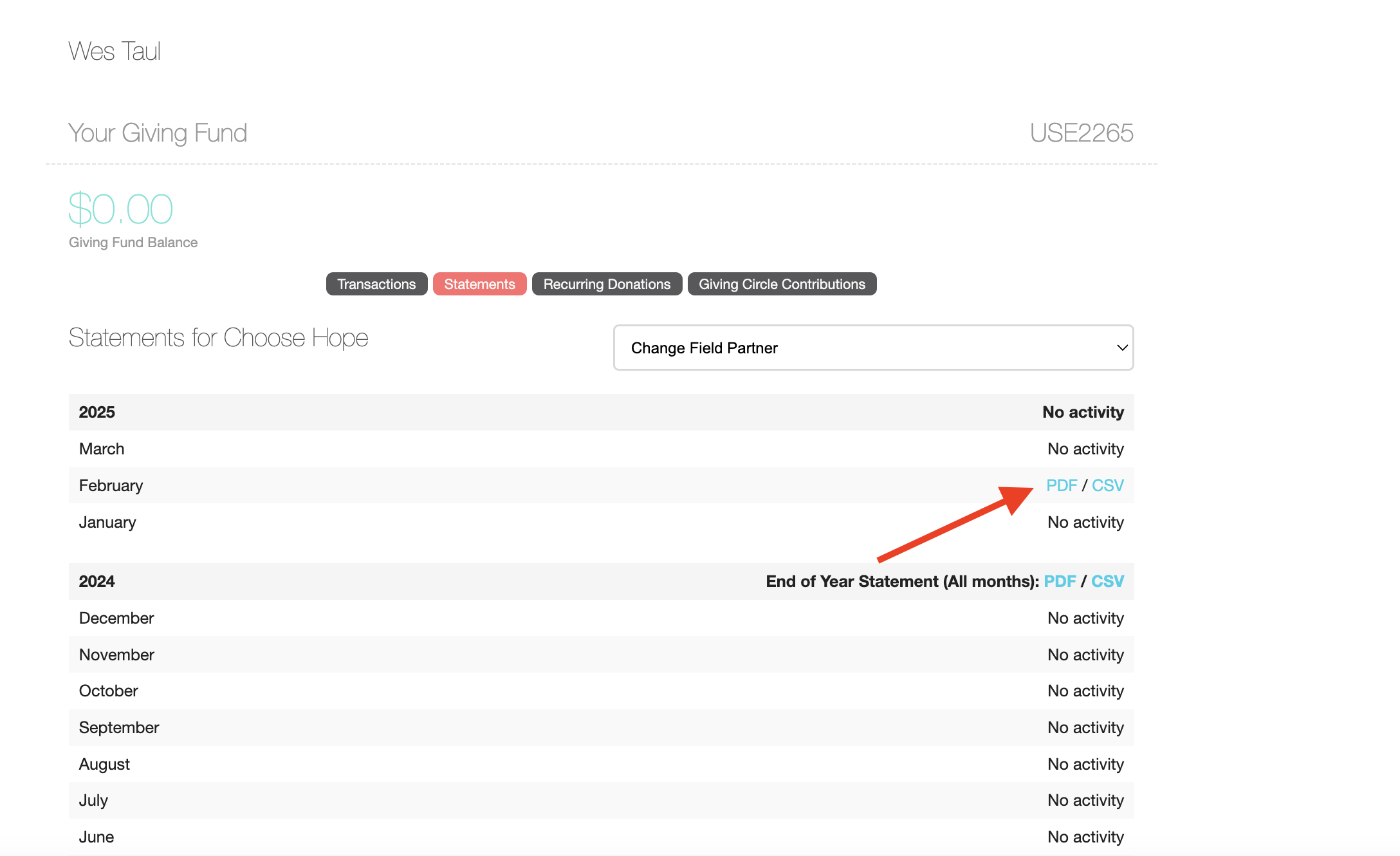Click the Statements for Choose Hope heading
1400x856 pixels.
click(218, 337)
